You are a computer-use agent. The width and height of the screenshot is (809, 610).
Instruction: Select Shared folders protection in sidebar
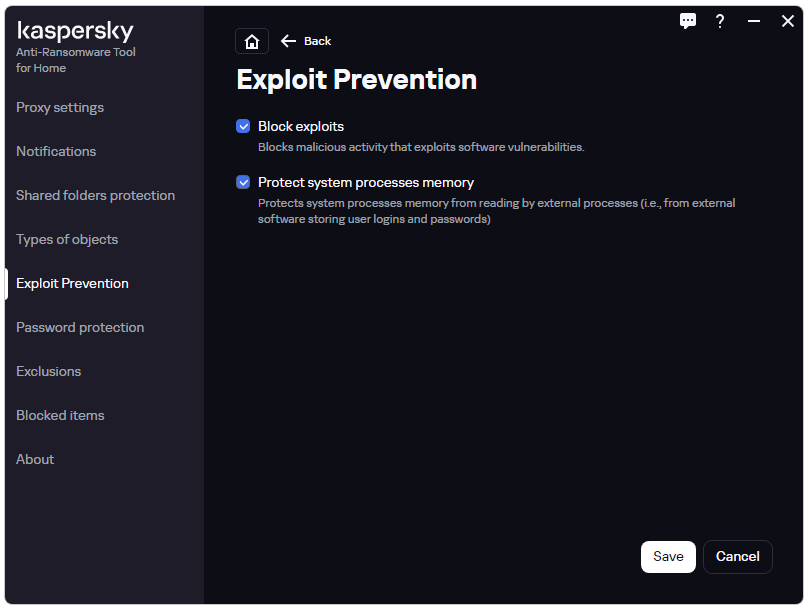coord(95,196)
